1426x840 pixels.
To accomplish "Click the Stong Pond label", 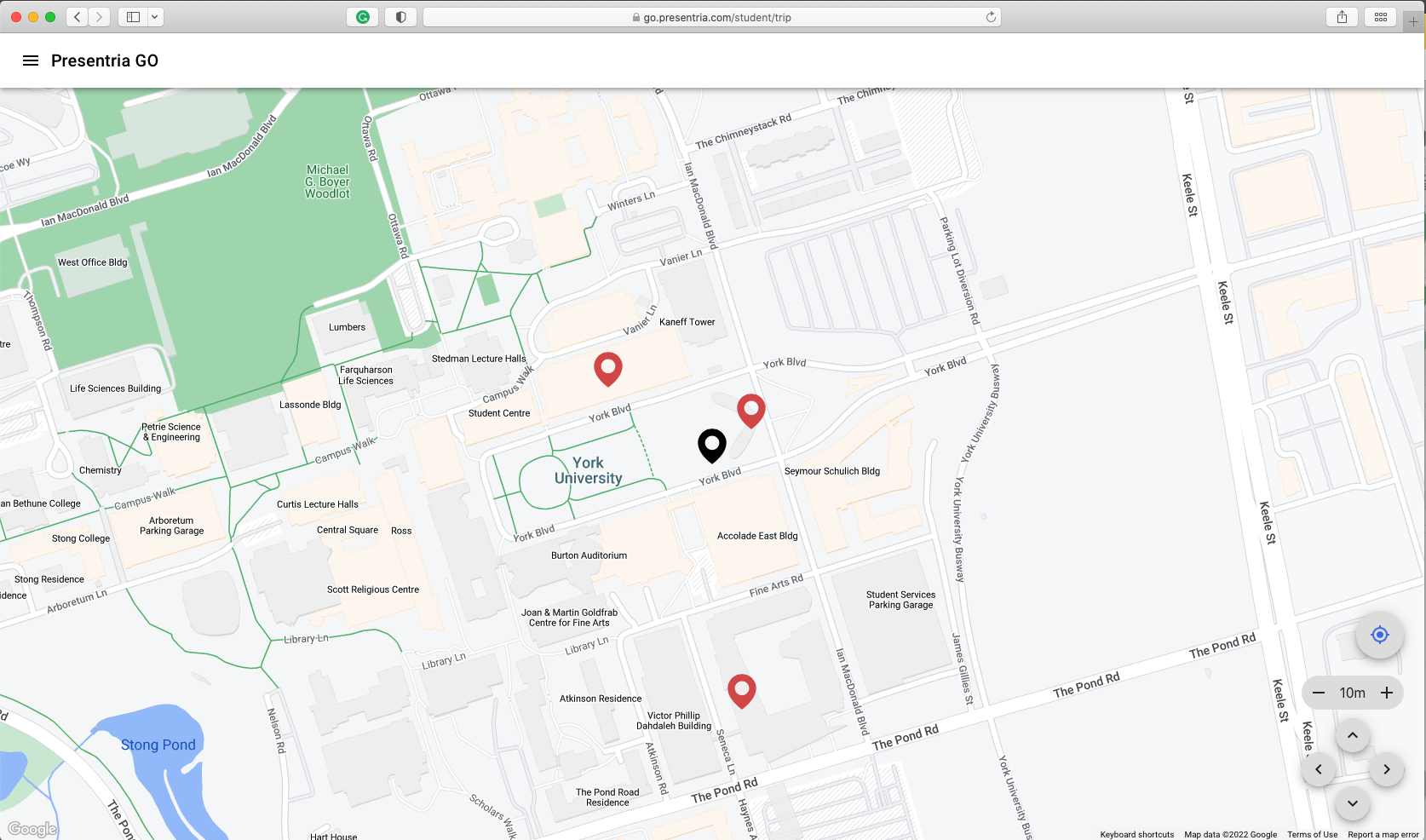I will pos(158,745).
